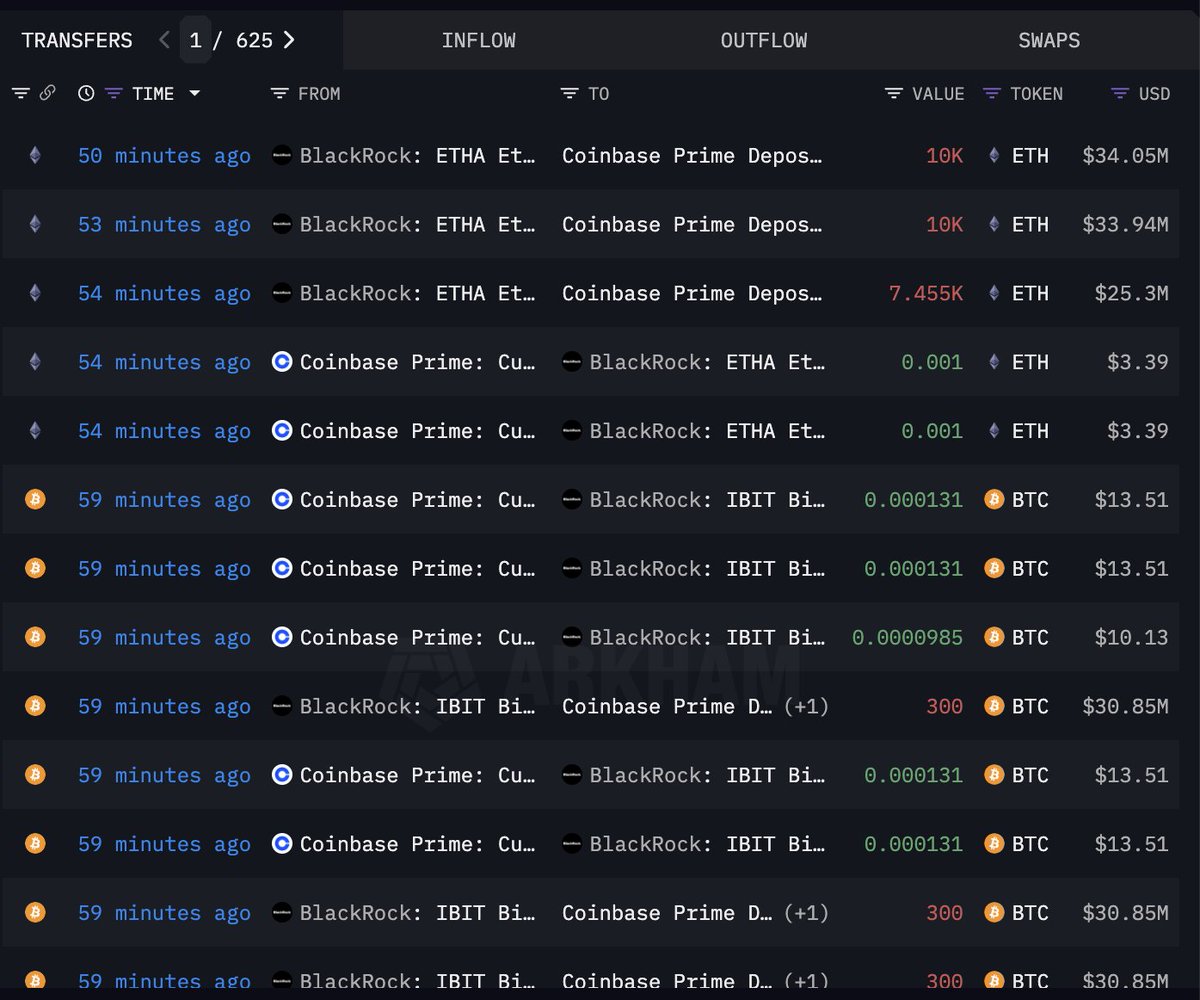Switch to the OUTFLOW tab
This screenshot has height=1000, width=1200.
pyautogui.click(x=764, y=40)
